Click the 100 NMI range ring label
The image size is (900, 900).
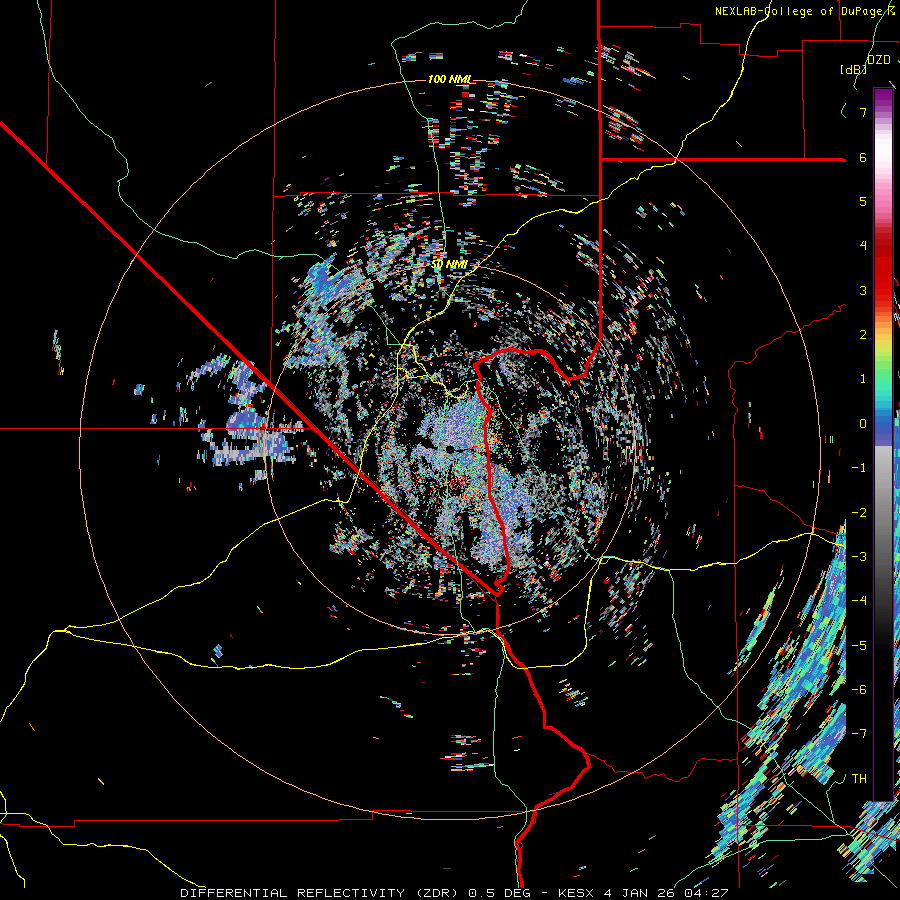(449, 79)
